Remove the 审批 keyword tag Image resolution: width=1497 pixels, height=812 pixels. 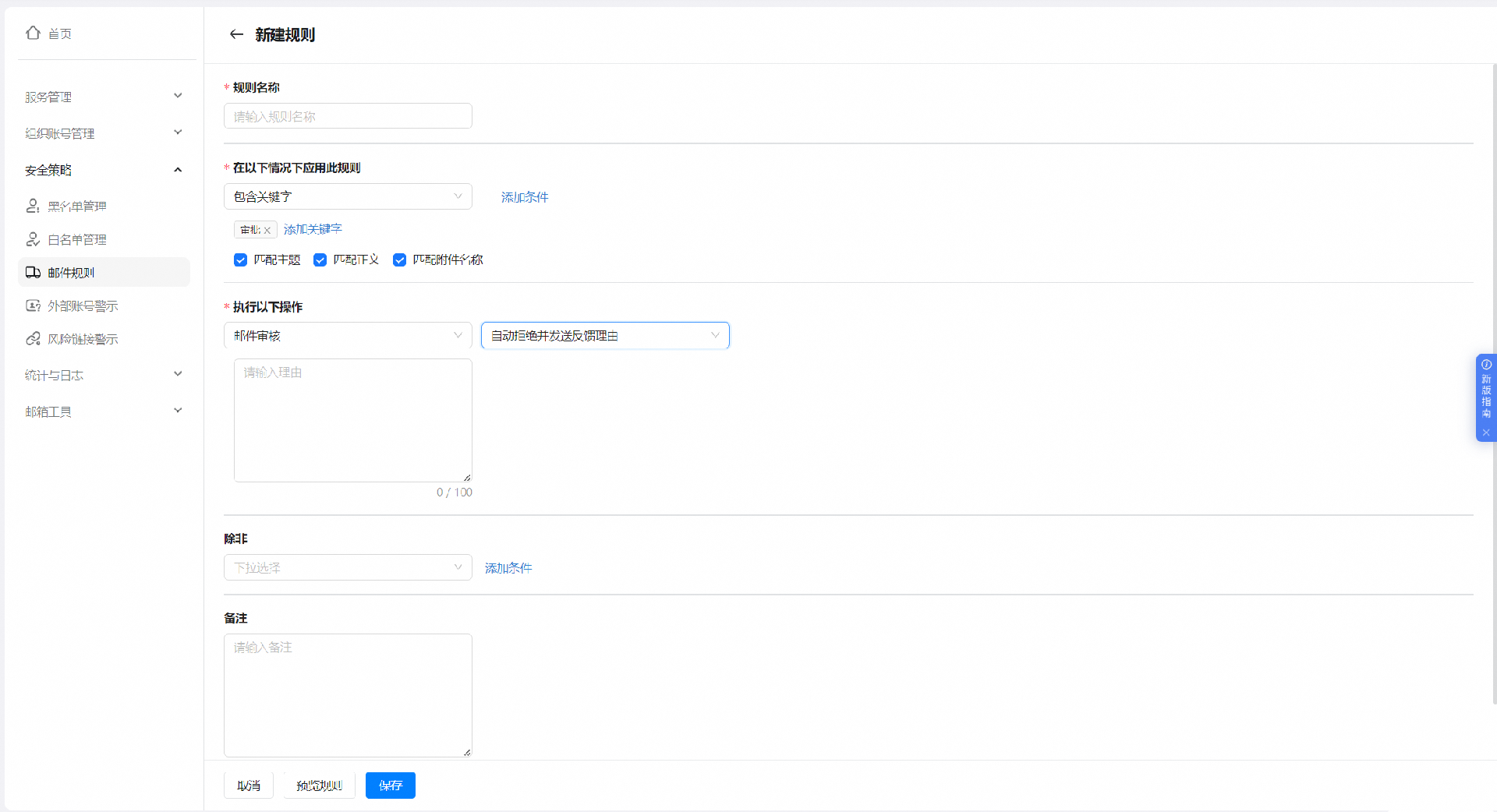(x=267, y=230)
